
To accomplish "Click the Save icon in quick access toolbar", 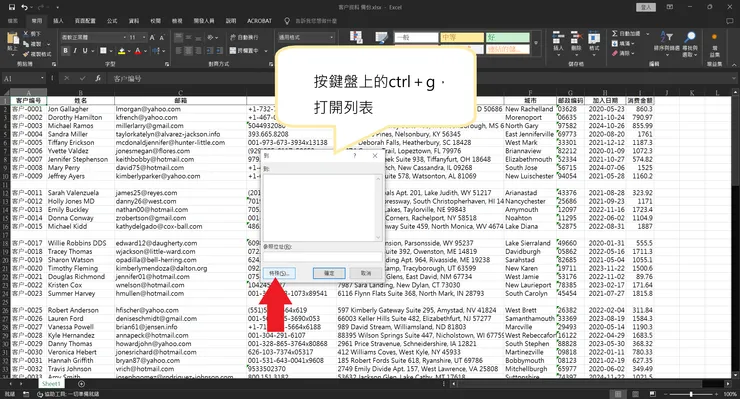I will 11,7.
